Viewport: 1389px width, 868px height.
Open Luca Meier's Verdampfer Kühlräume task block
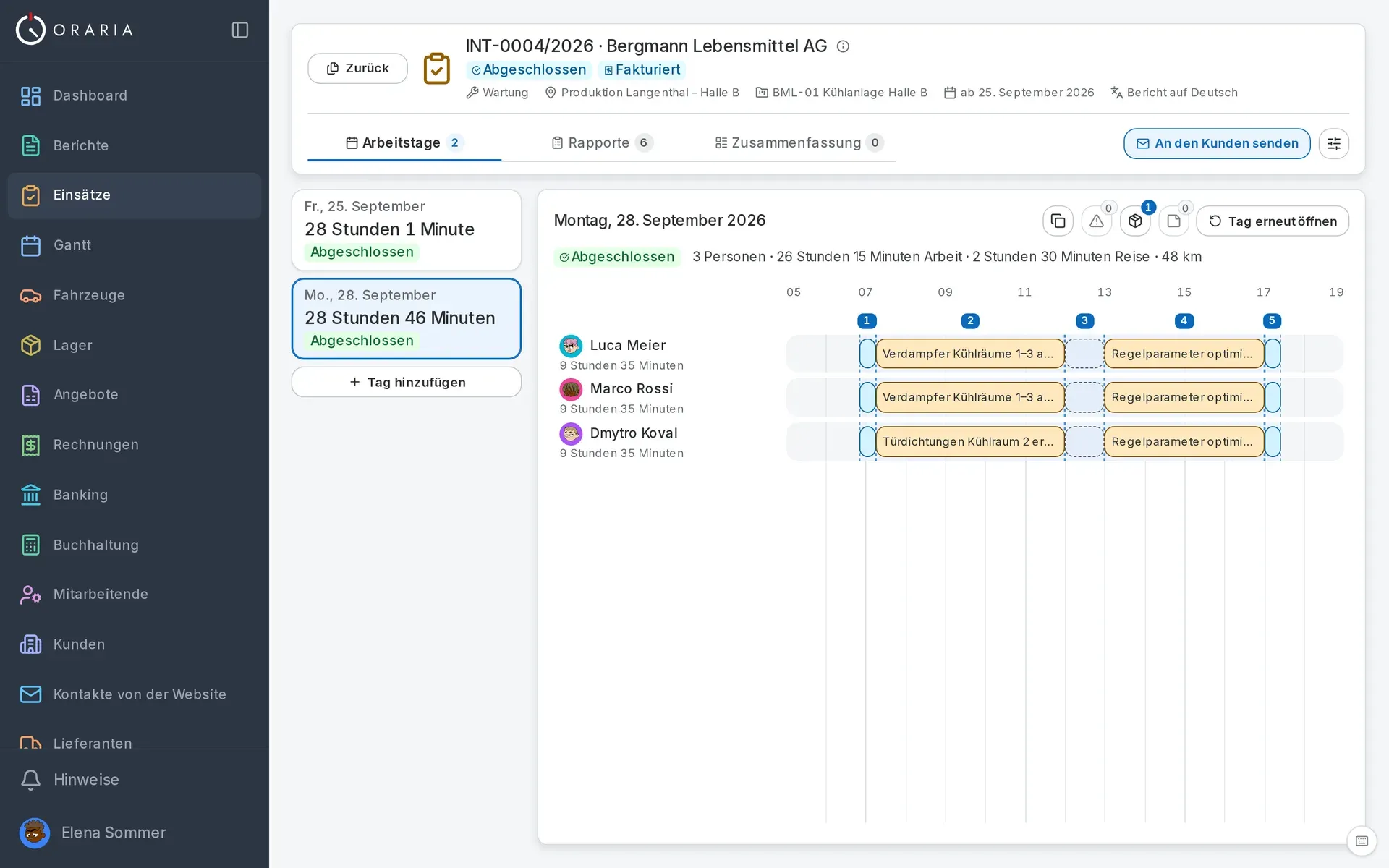pos(970,354)
